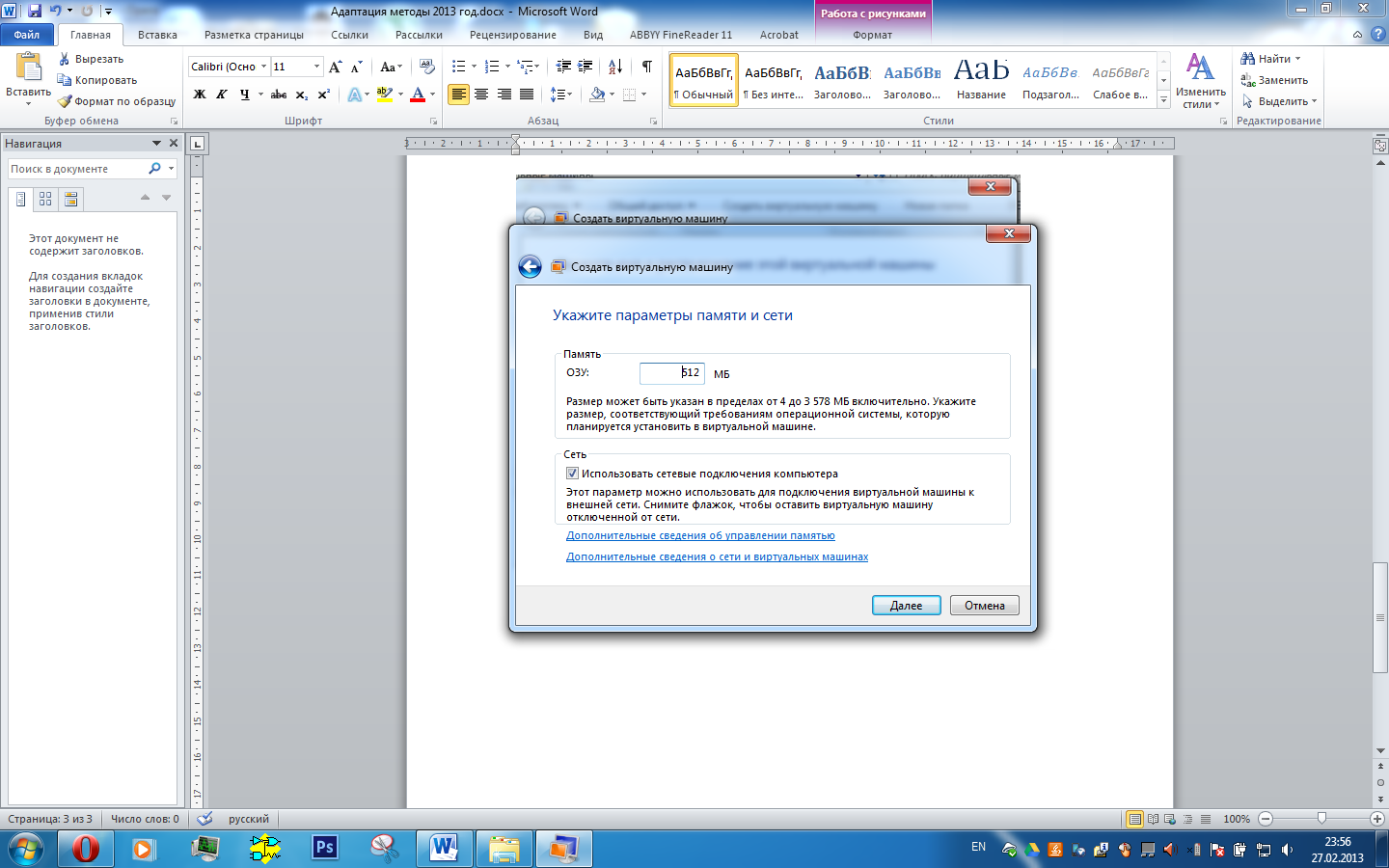The height and width of the screenshot is (868, 1389).
Task: Switch to Draft view in status bar
Action: coord(1205,819)
